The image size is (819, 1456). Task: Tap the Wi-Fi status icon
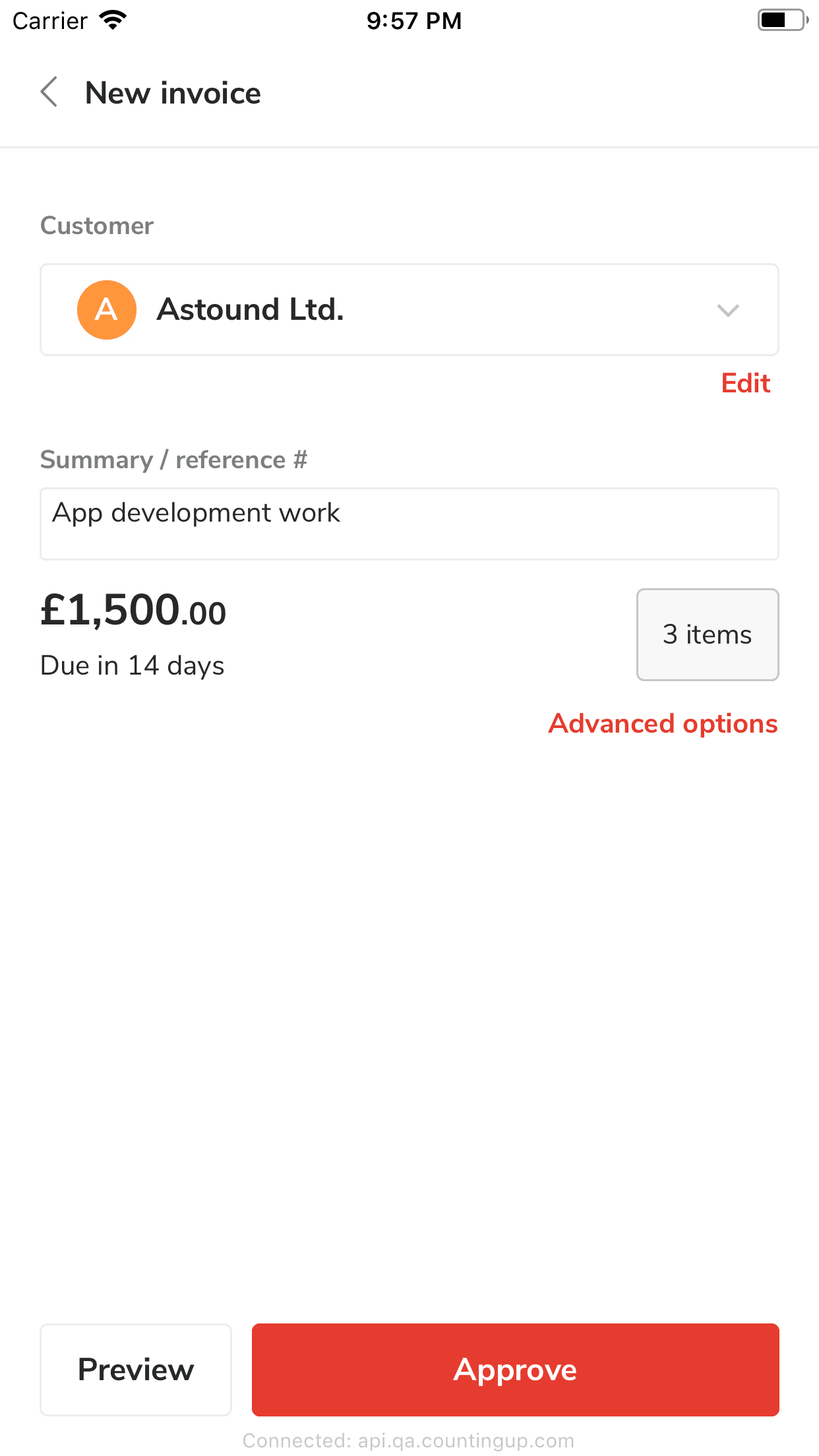coord(113,20)
